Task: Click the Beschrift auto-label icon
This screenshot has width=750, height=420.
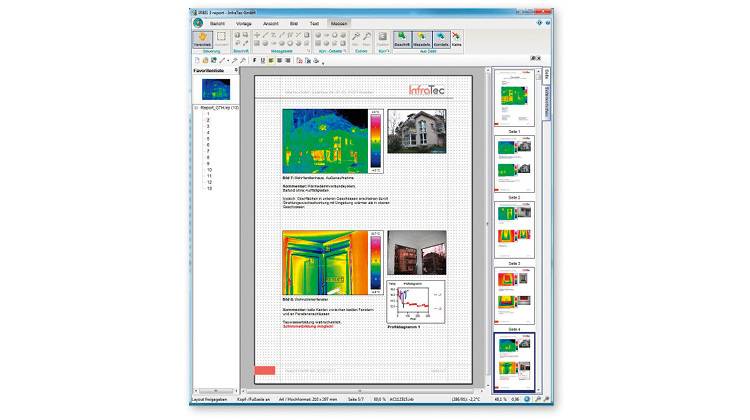Action: coord(404,40)
